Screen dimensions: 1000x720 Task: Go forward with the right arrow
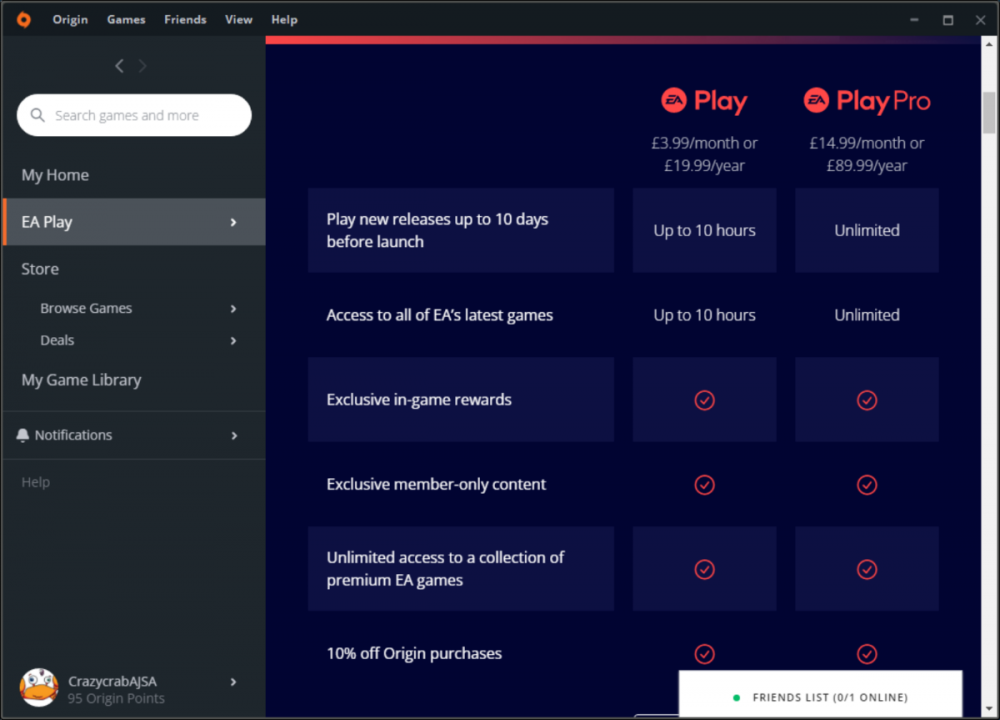[x=143, y=66]
